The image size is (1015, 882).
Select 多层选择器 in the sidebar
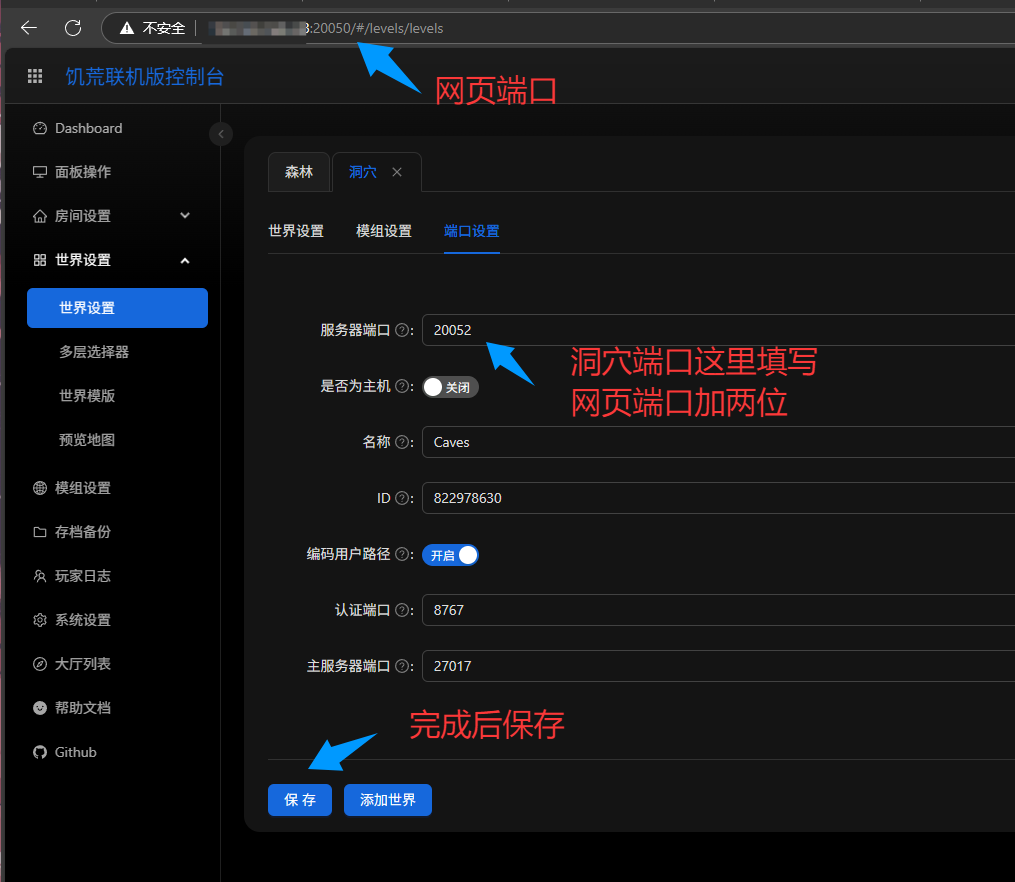(94, 352)
